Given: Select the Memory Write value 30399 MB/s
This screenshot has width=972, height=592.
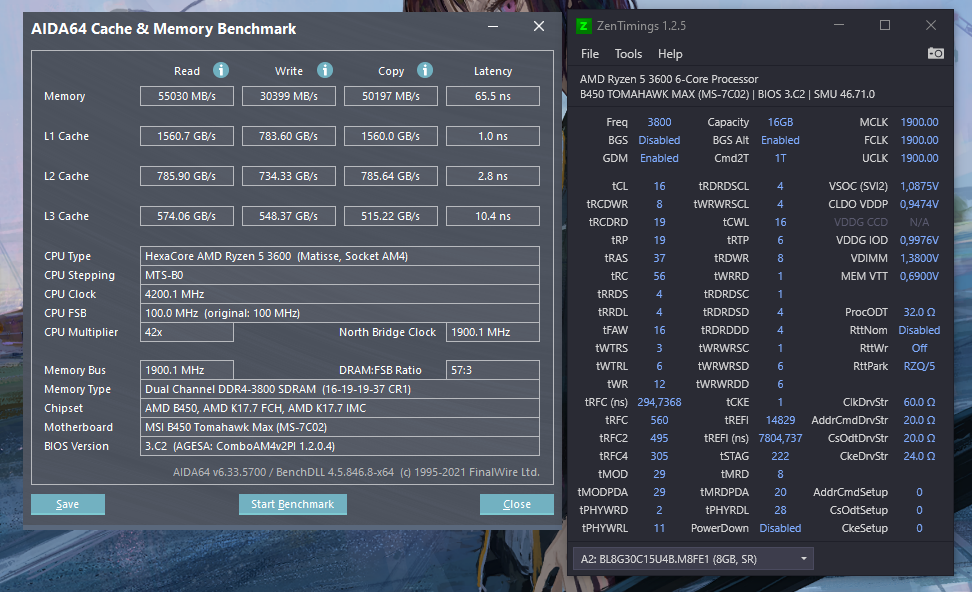Looking at the screenshot, I should [289, 96].
